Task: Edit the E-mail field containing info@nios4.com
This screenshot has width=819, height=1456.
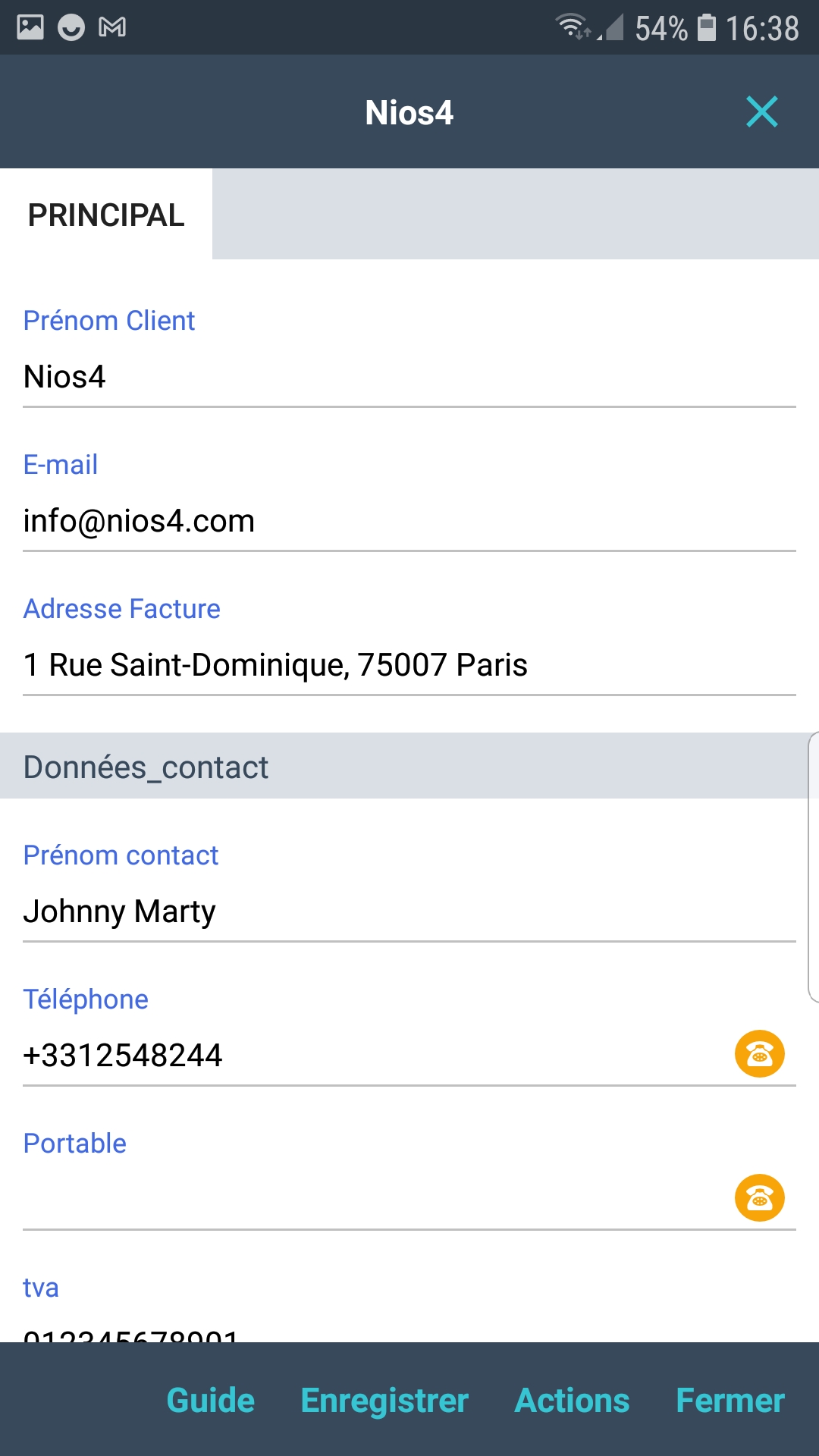Action: click(409, 521)
